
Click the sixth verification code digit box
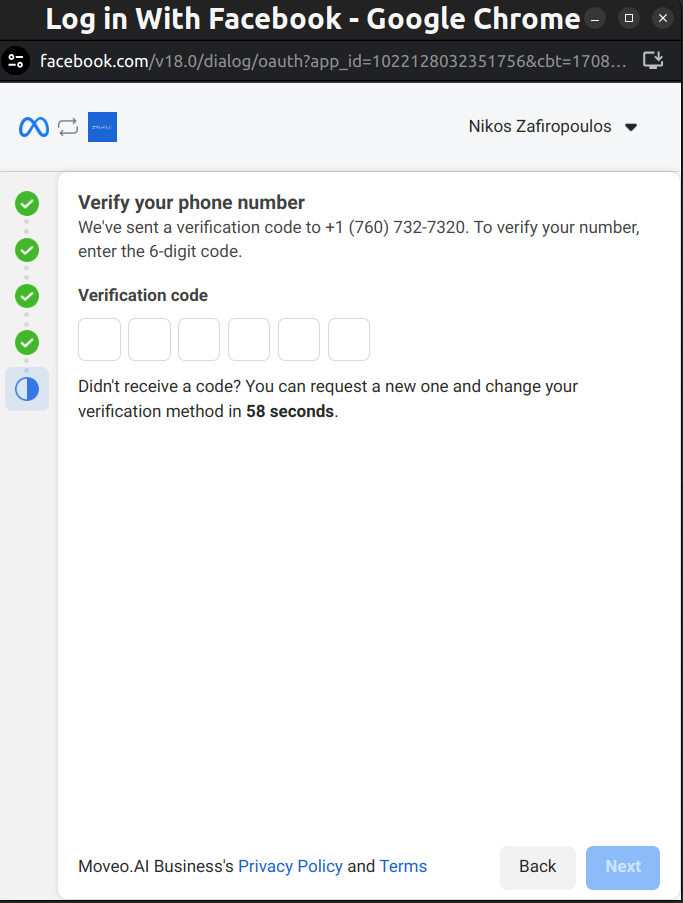click(349, 339)
